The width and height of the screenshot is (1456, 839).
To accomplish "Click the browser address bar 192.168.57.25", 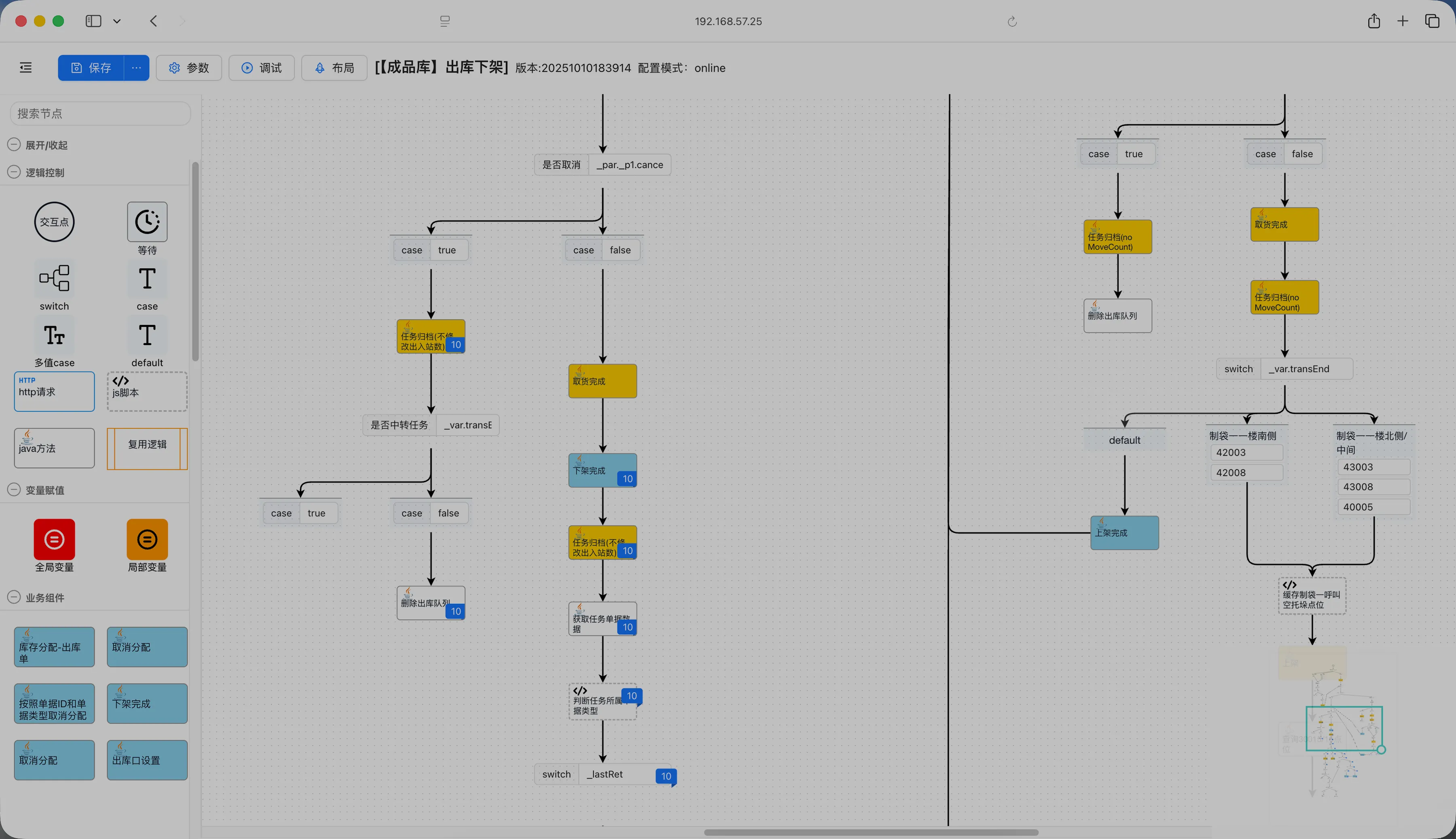I will pyautogui.click(x=728, y=21).
